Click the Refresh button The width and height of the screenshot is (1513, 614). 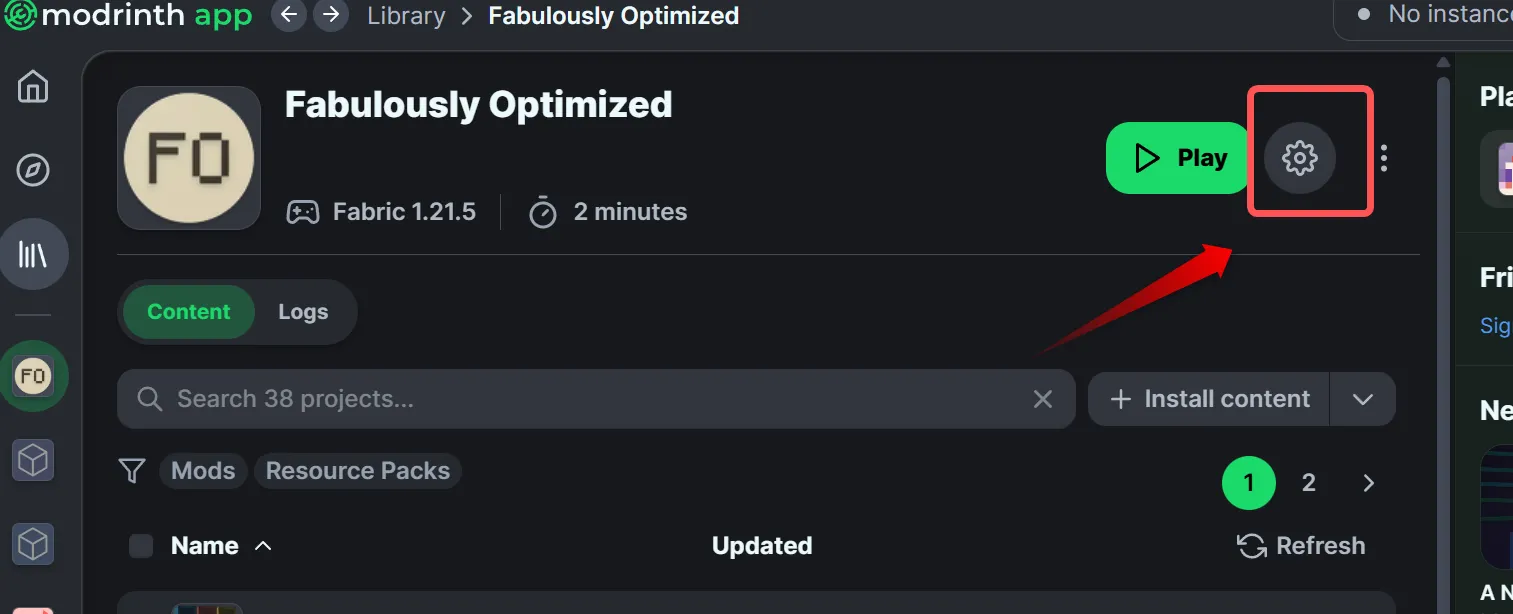click(x=1301, y=546)
